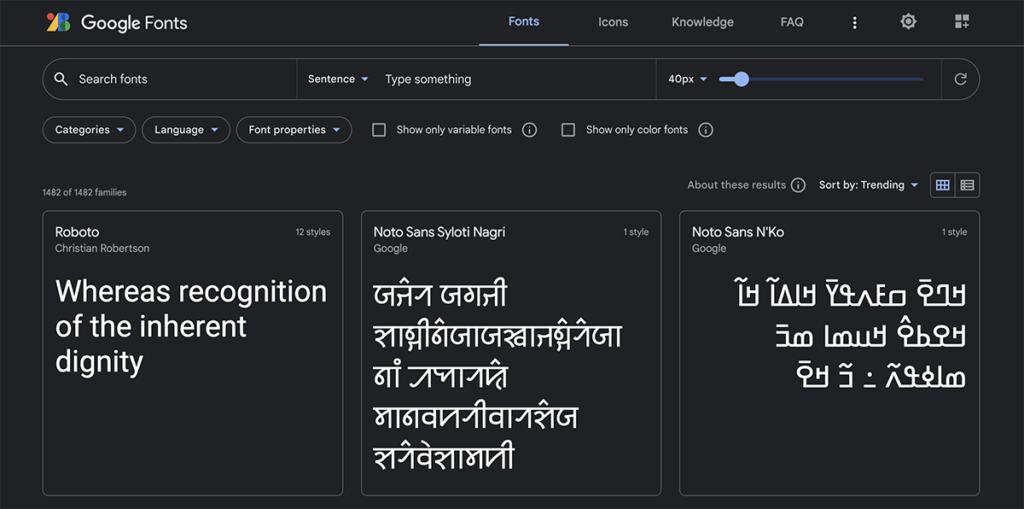The width and height of the screenshot is (1024, 509).
Task: Click the font size slider track
Action: pos(821,79)
